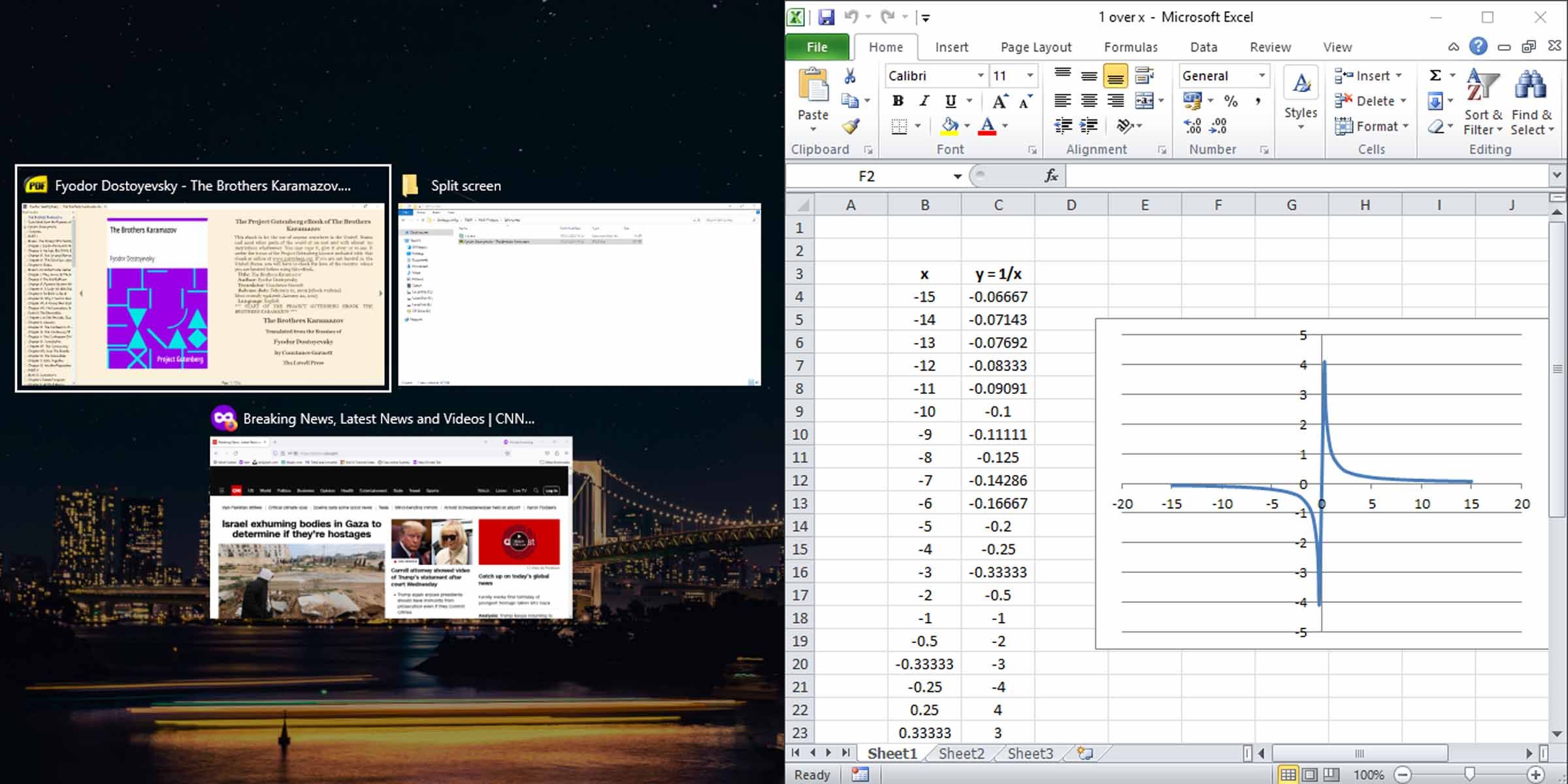Viewport: 1568px width, 784px height.
Task: Apply the Percent Style icon
Action: (x=1232, y=101)
